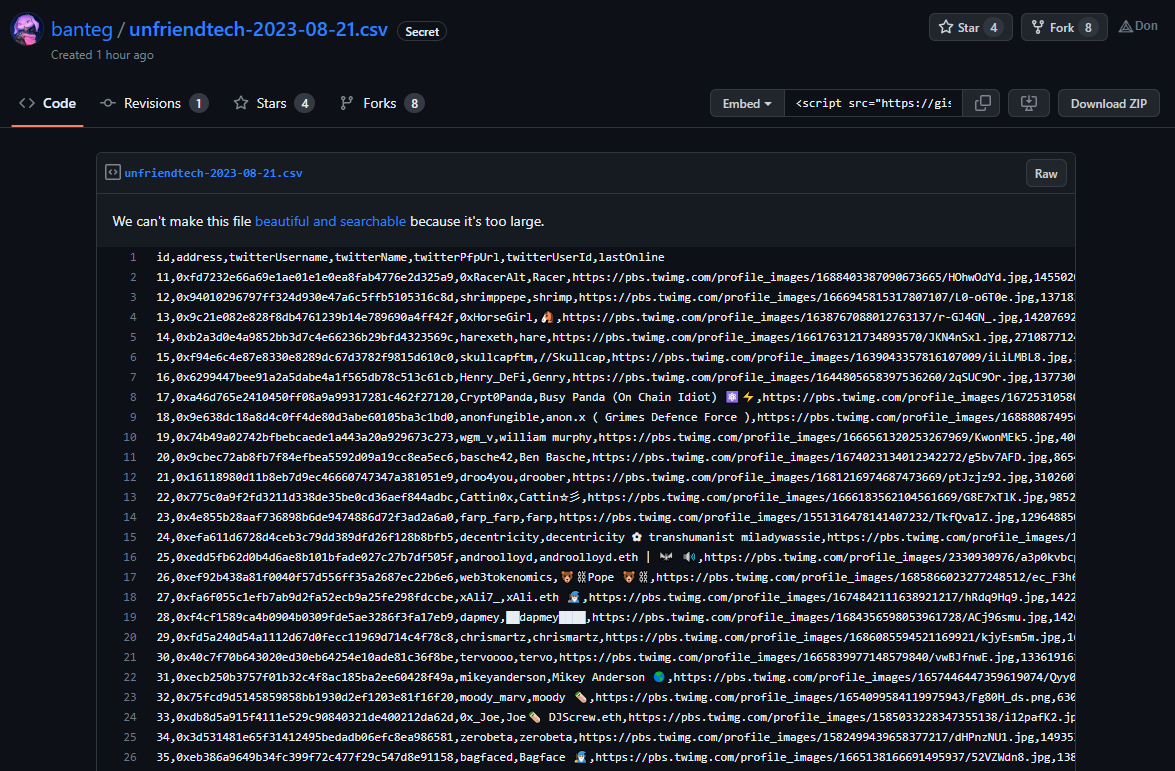Select the Code tab
Viewport: 1175px width, 771px height.
(x=47, y=103)
